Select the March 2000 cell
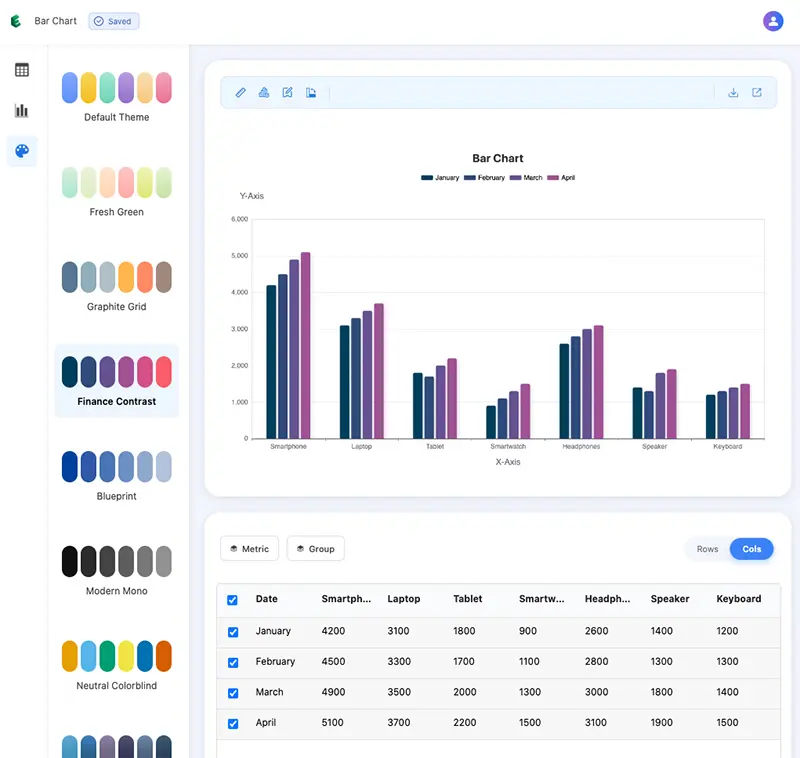The image size is (800, 758). [x=465, y=692]
